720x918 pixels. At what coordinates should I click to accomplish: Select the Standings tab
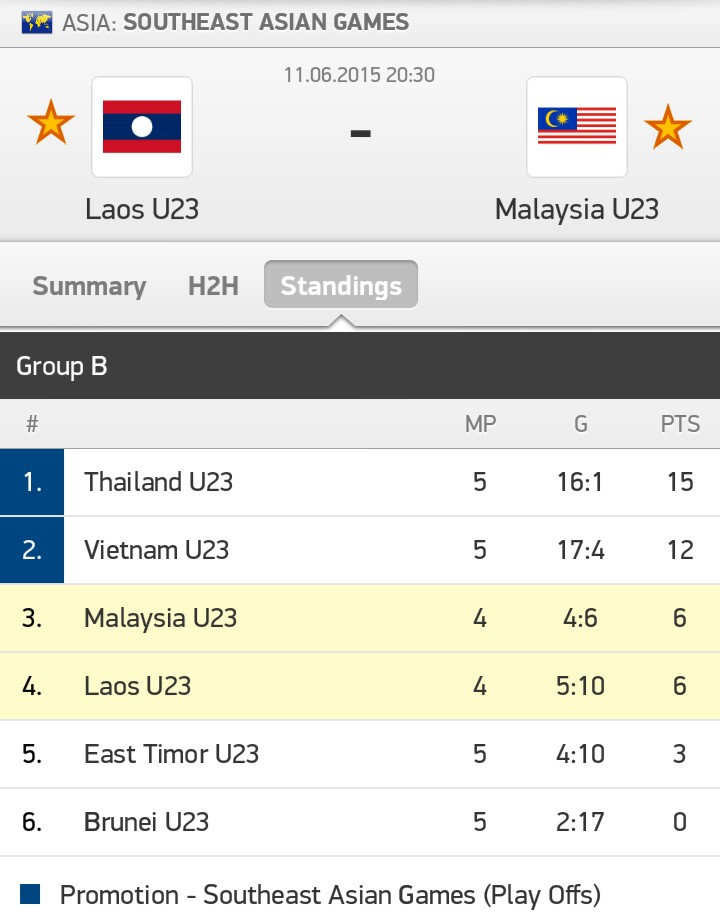pyautogui.click(x=341, y=286)
